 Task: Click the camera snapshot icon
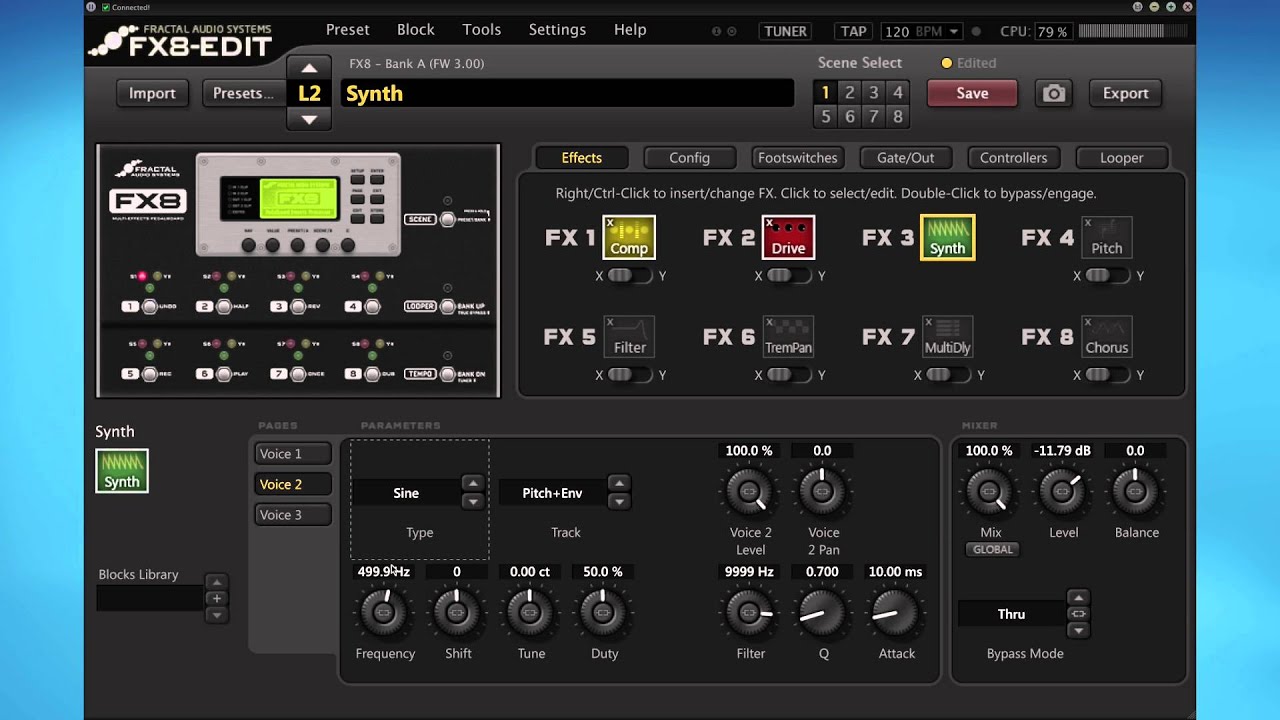tap(1053, 93)
